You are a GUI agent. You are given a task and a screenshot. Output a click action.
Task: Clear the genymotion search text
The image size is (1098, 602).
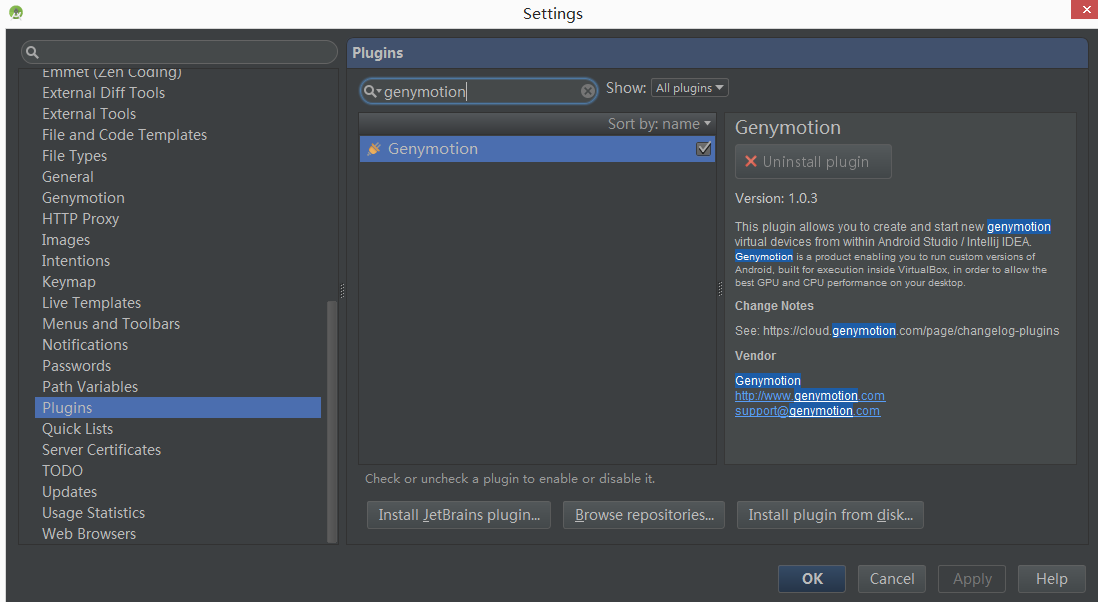pyautogui.click(x=588, y=91)
